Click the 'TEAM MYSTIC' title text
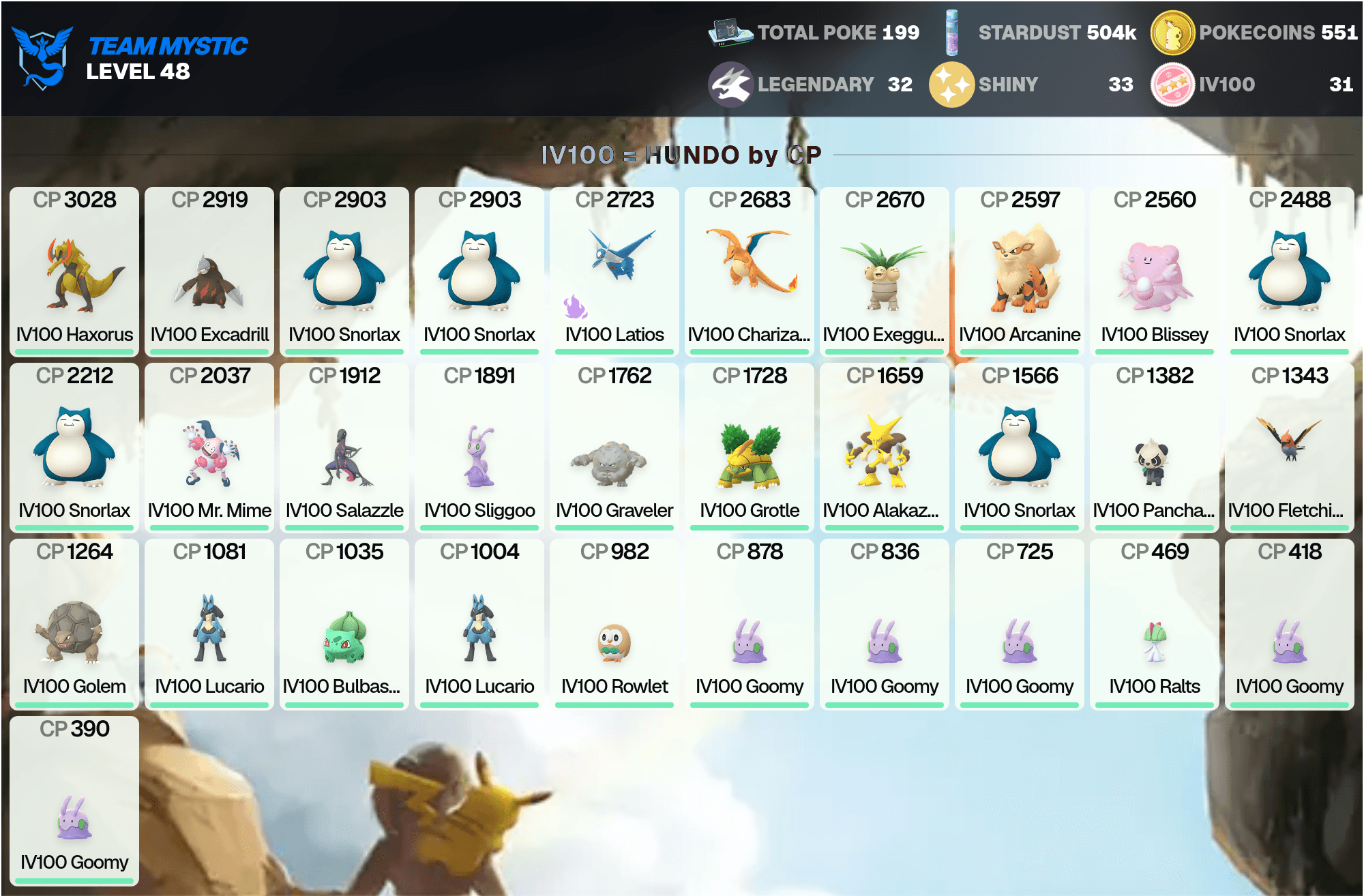 point(168,46)
